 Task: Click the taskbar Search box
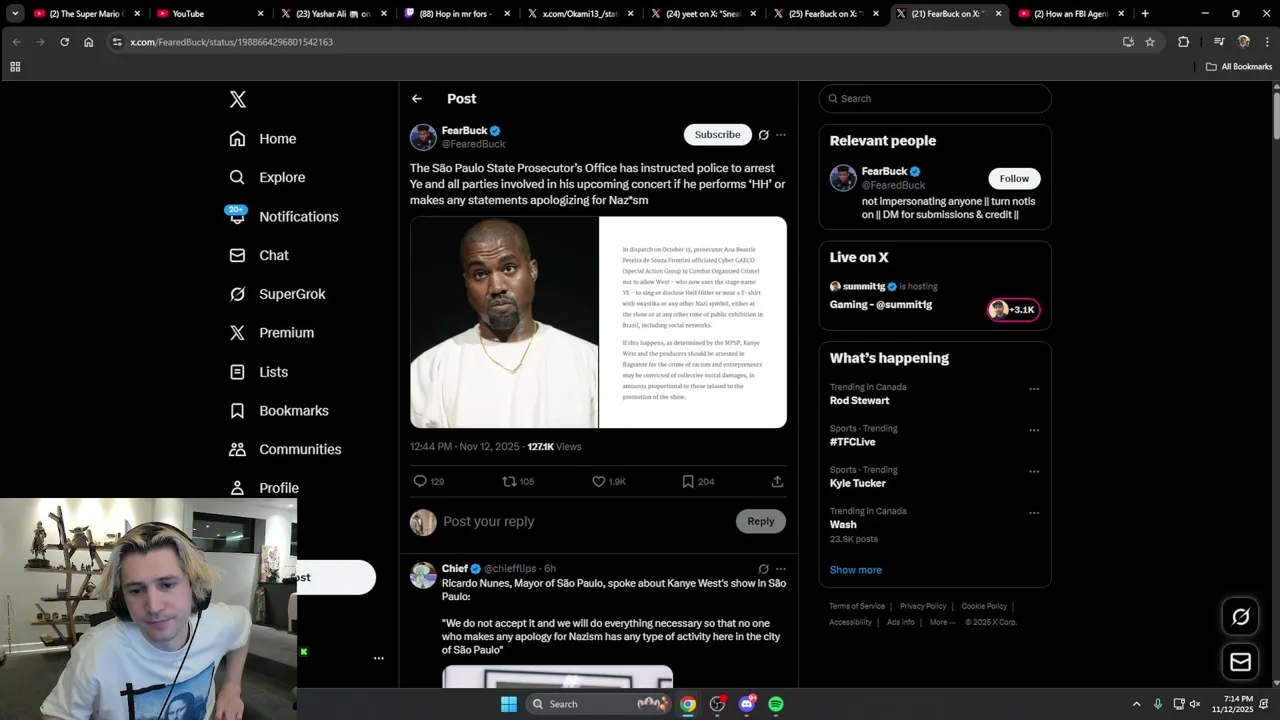(x=600, y=704)
